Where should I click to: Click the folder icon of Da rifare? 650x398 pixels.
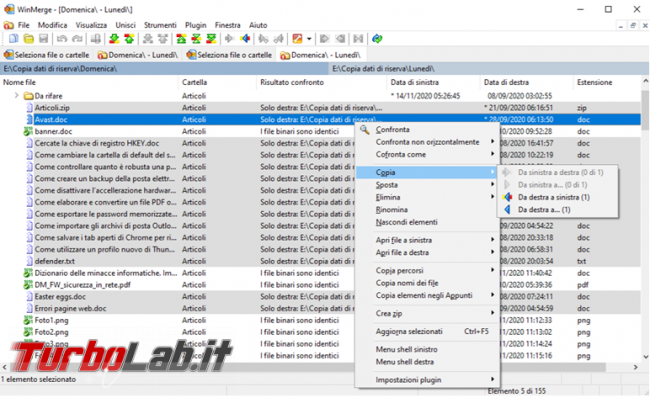click(x=28, y=96)
